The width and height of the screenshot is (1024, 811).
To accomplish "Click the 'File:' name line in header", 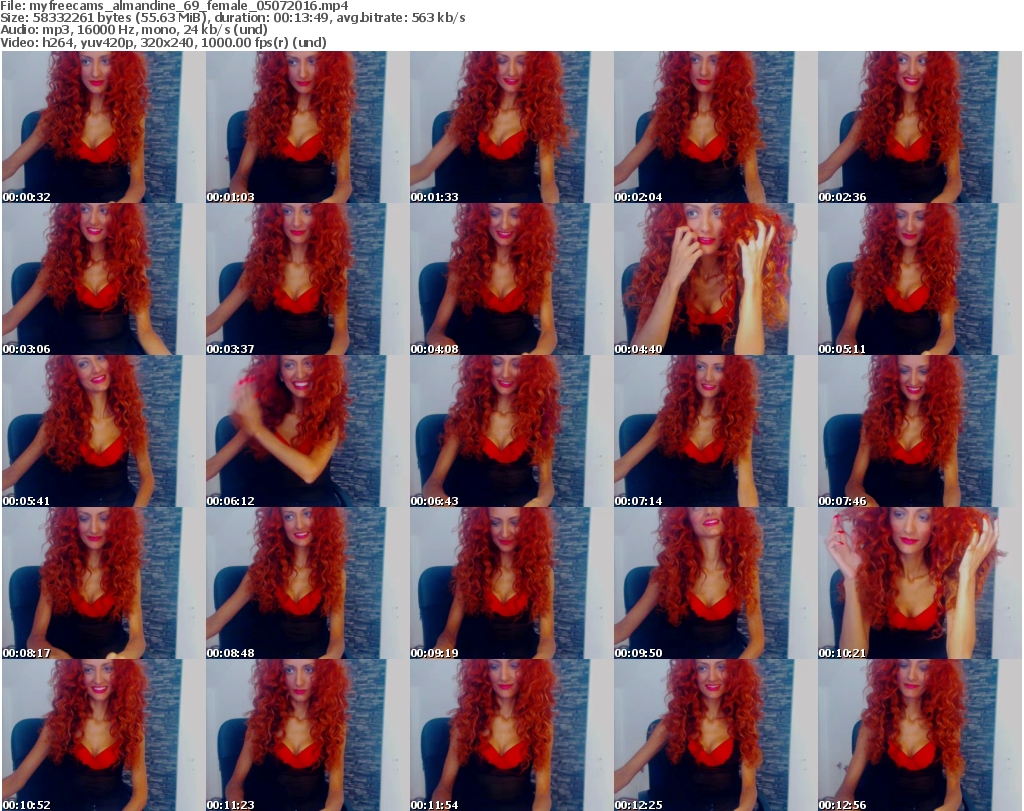I will coord(174,6).
